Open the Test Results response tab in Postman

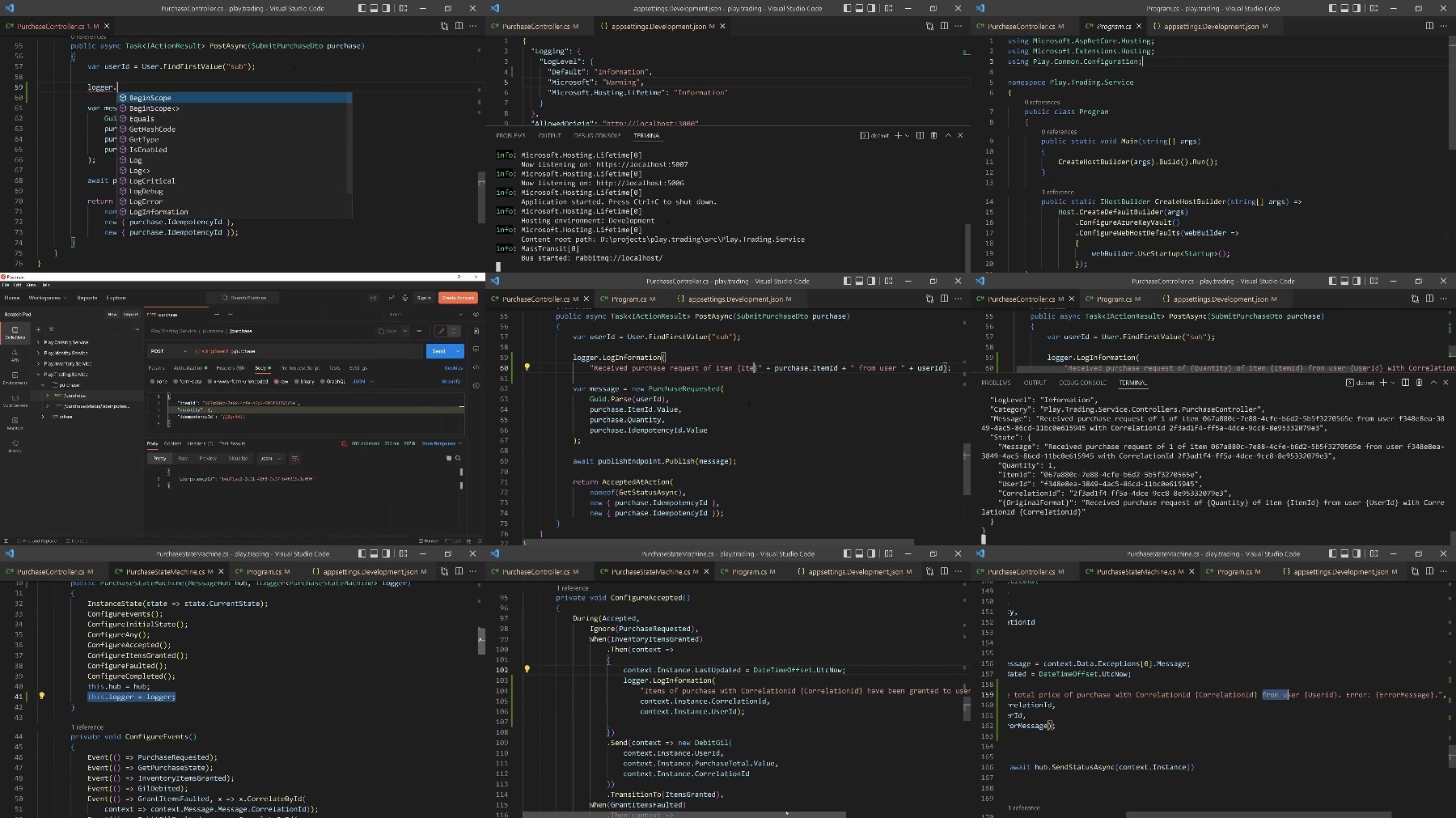232,443
